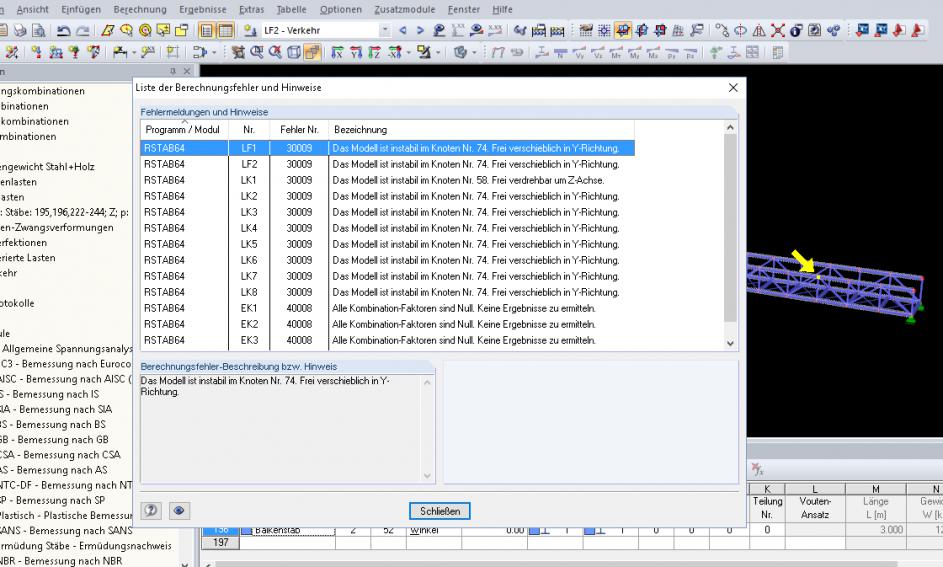The height and width of the screenshot is (567, 943).
Task: Click the Y view direction icon
Action: tap(356, 52)
